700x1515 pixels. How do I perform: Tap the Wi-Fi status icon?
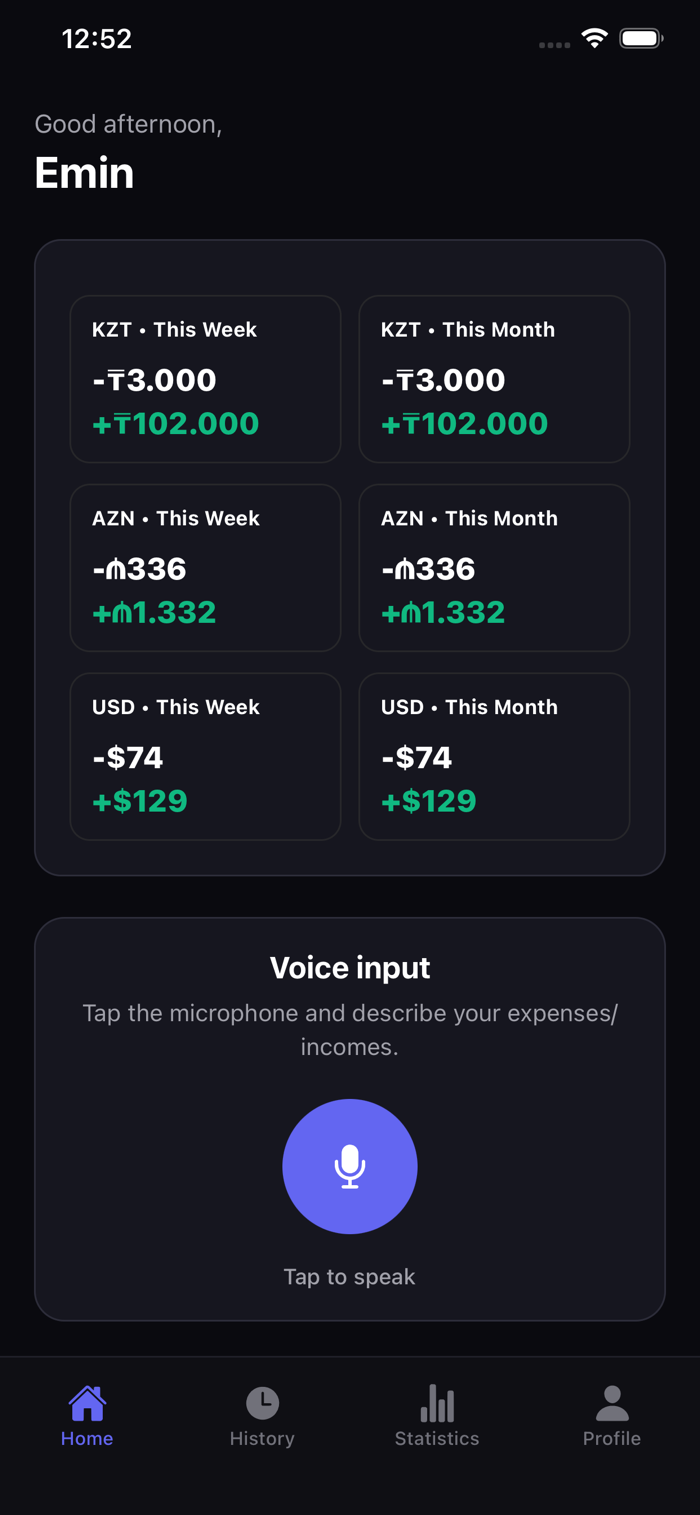595,39
